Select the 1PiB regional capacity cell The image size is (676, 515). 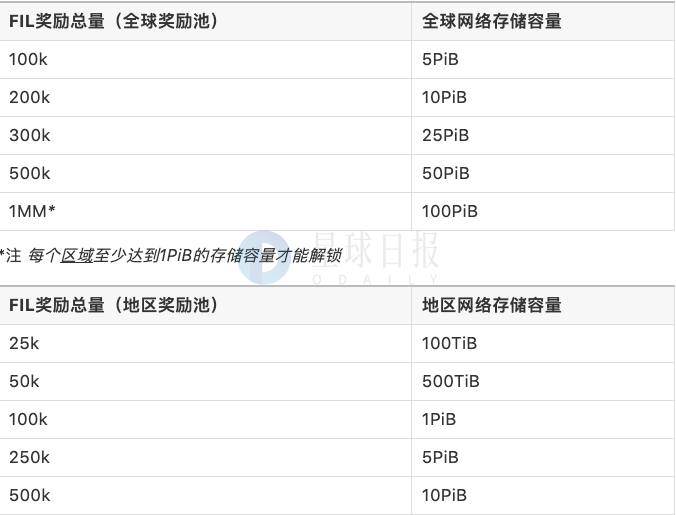click(x=440, y=419)
